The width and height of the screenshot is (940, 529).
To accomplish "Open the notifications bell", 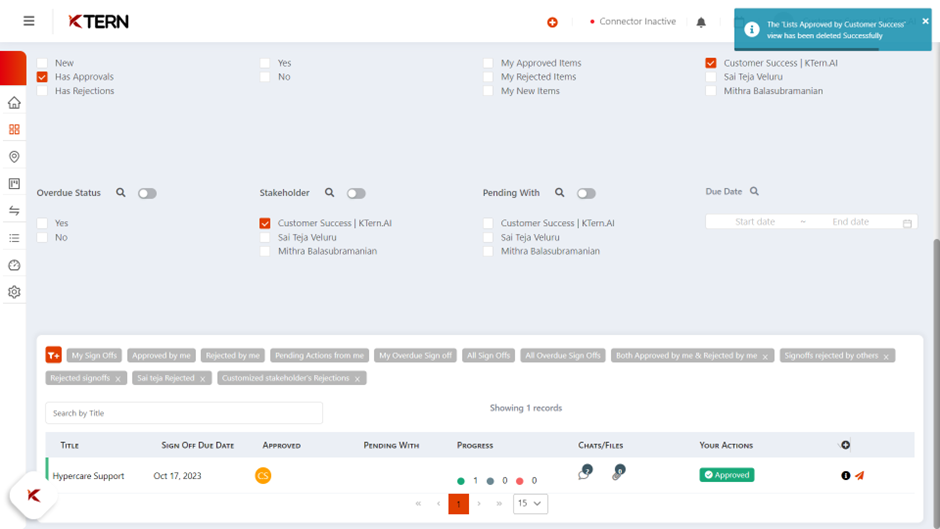I will (701, 22).
